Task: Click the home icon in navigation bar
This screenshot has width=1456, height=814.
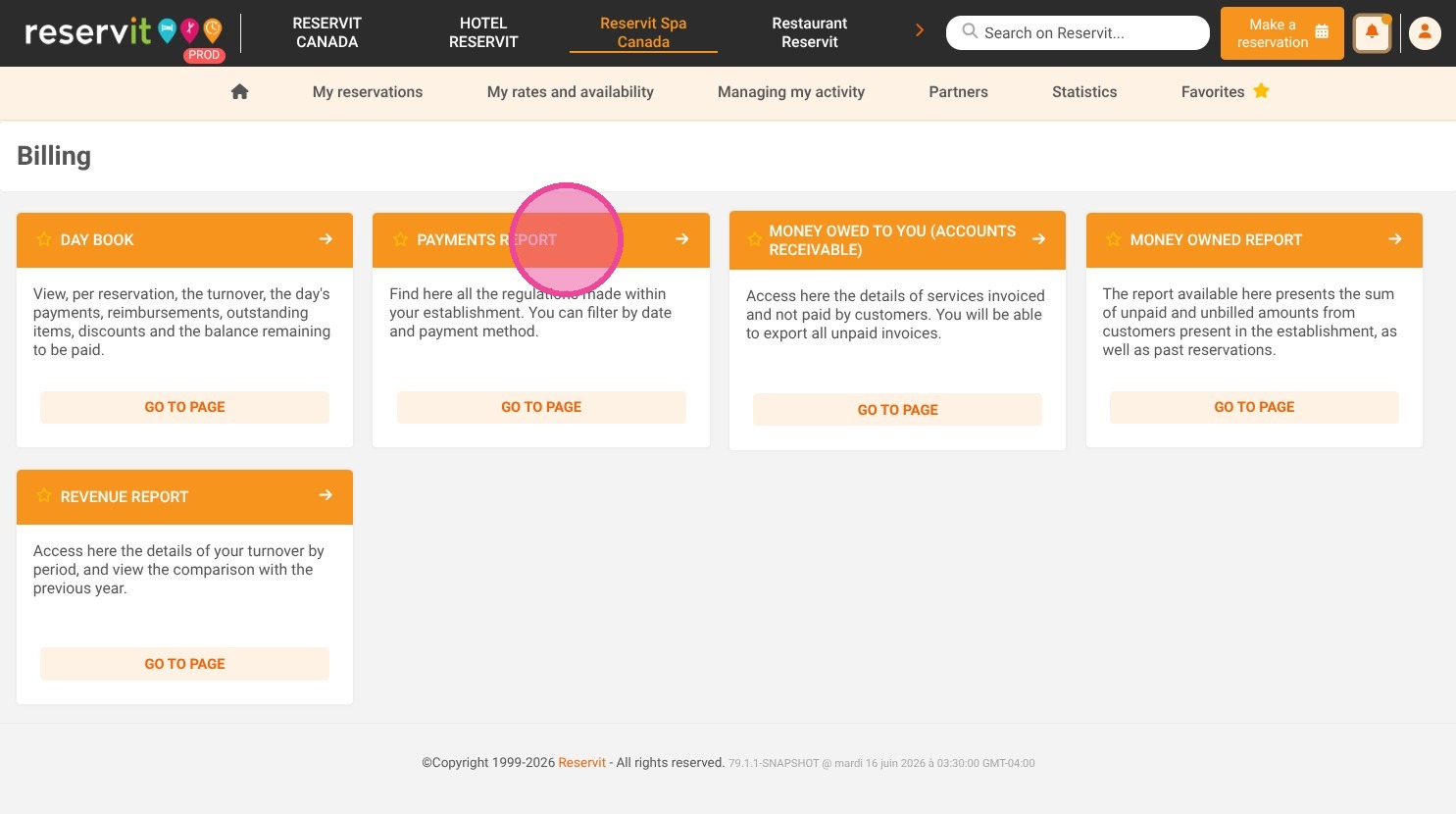Action: 239,91
